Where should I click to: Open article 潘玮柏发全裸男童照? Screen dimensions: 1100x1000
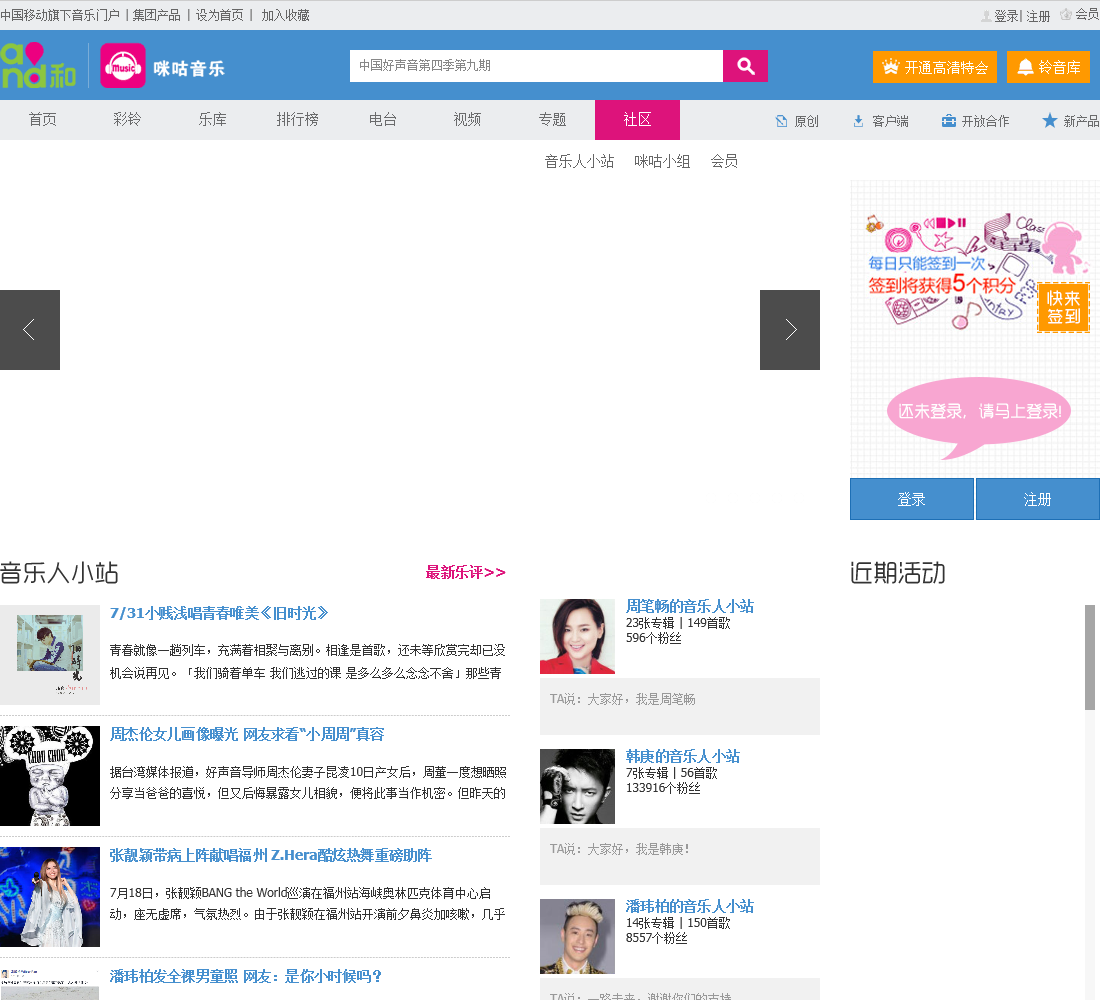click(246, 976)
